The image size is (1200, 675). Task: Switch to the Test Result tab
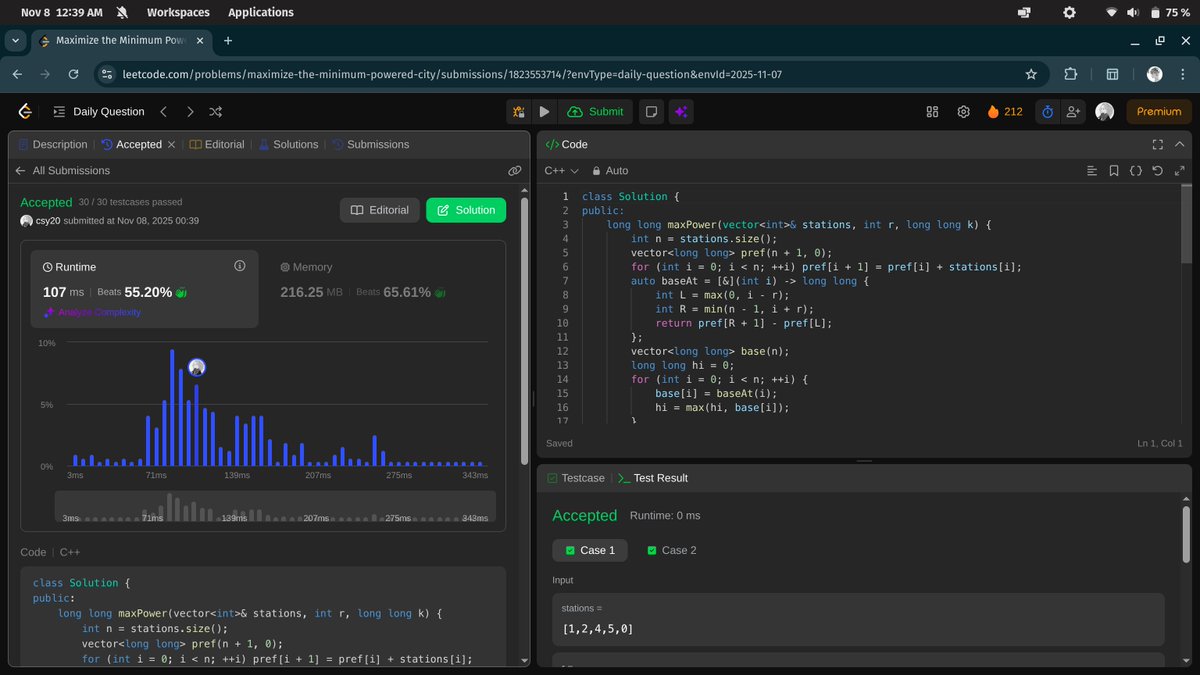coord(653,478)
